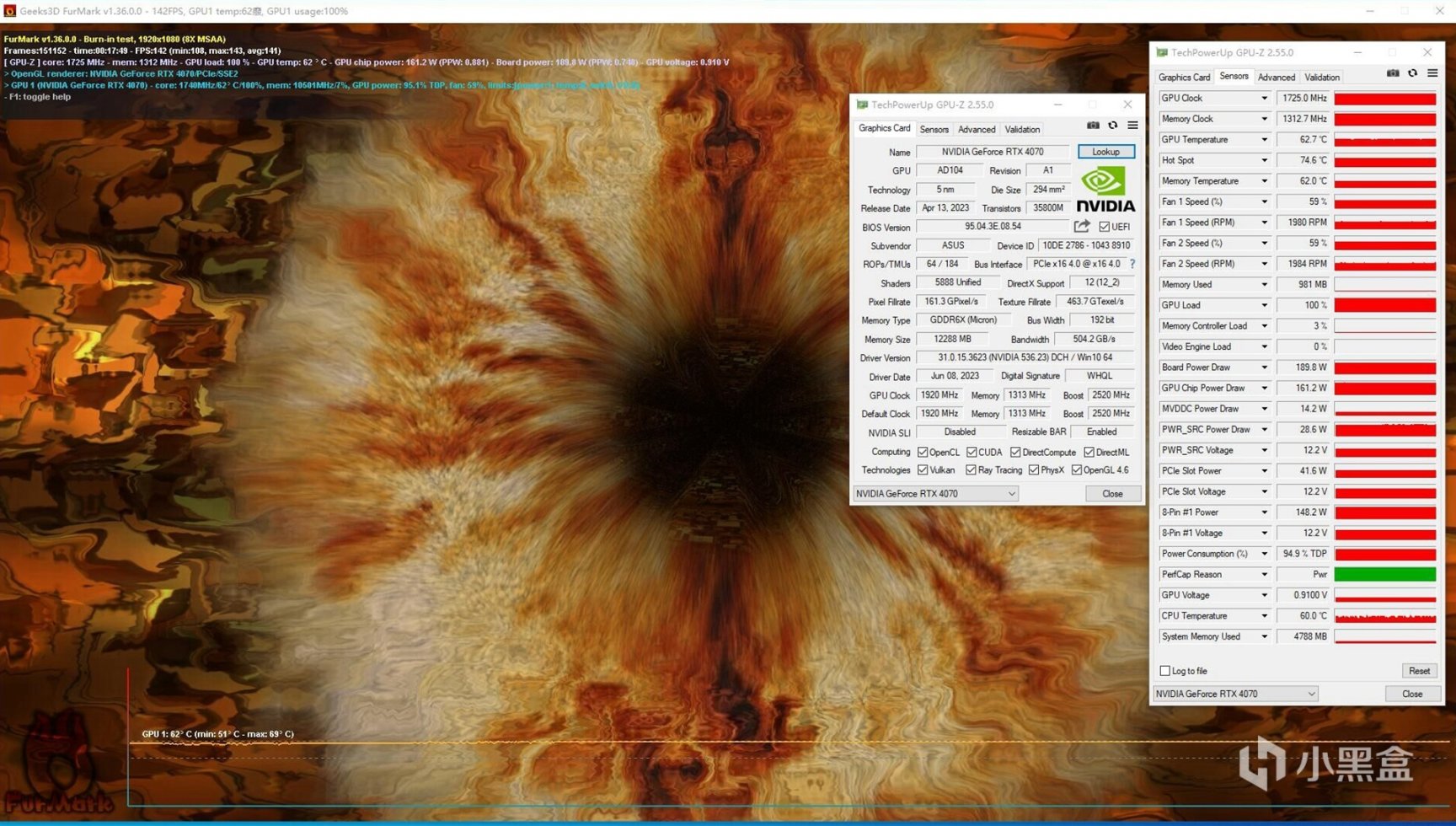Click Close in the GPU-Z Sensors window
The height and width of the screenshot is (826, 1456).
[x=1412, y=694]
